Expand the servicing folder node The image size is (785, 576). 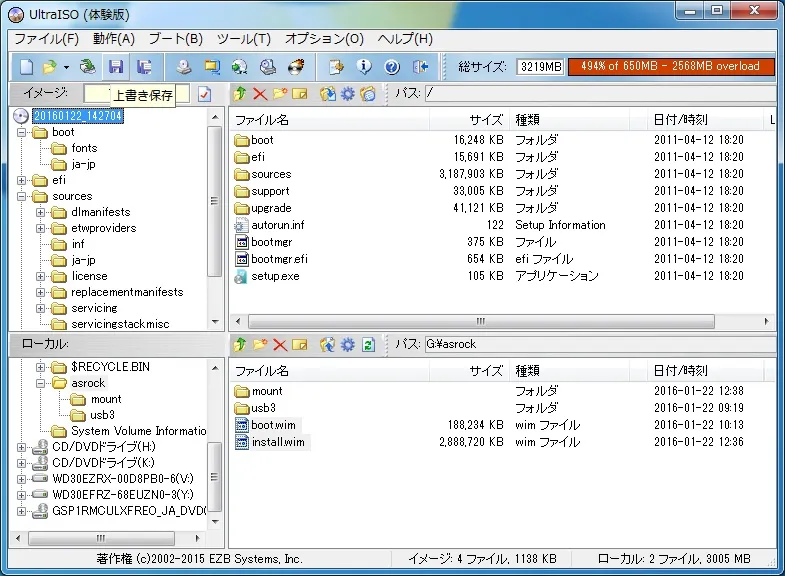click(41, 309)
